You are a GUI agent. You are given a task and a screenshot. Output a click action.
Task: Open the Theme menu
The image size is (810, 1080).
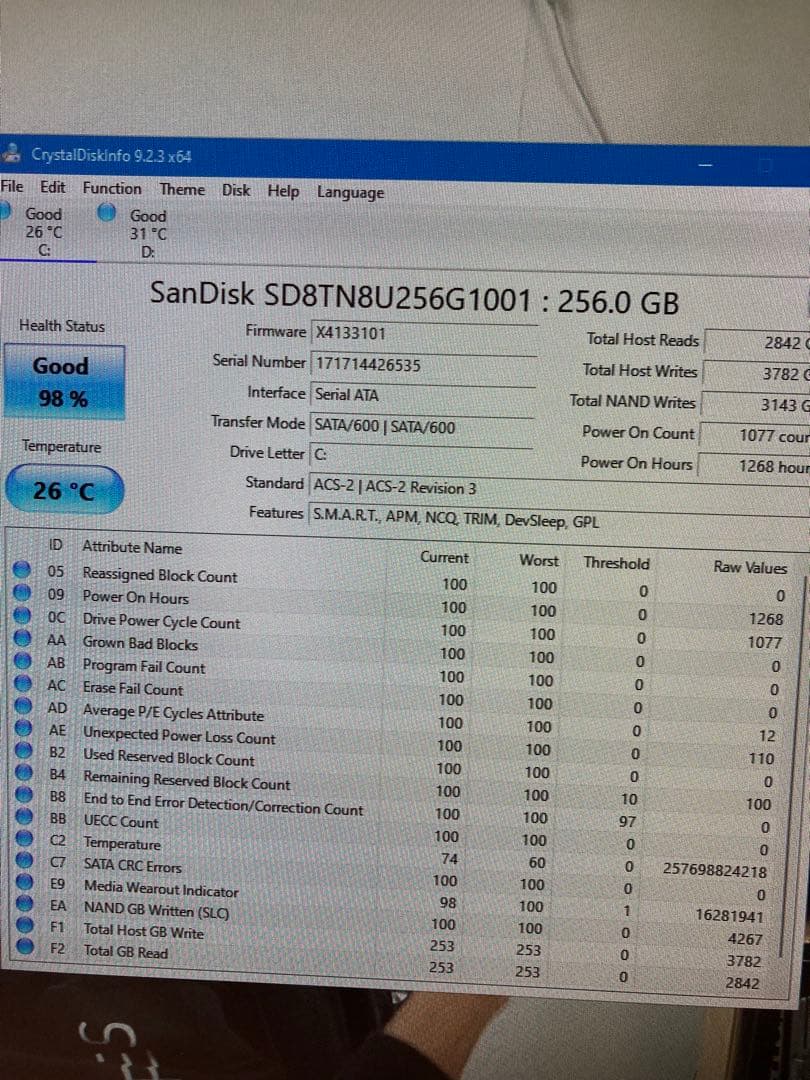point(183,189)
